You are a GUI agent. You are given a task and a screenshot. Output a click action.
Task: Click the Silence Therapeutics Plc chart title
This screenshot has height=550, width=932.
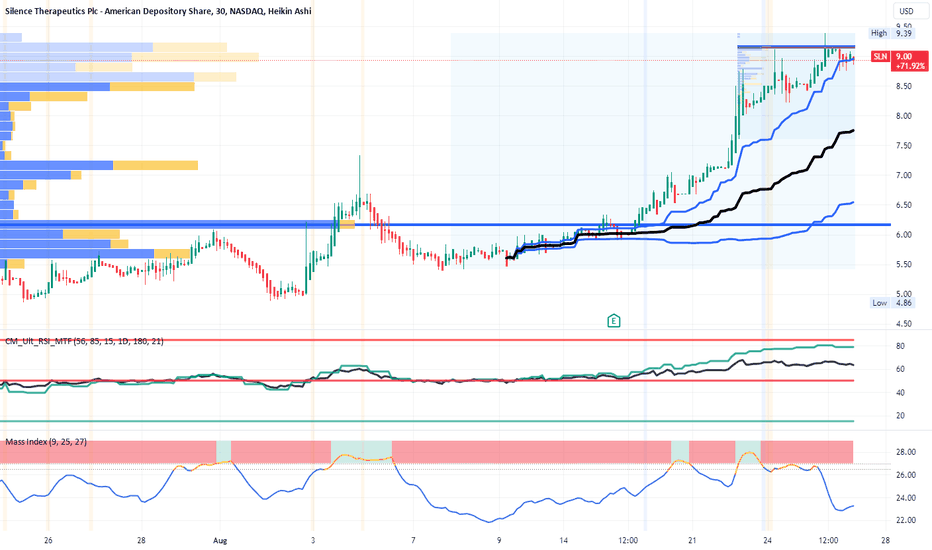click(158, 11)
